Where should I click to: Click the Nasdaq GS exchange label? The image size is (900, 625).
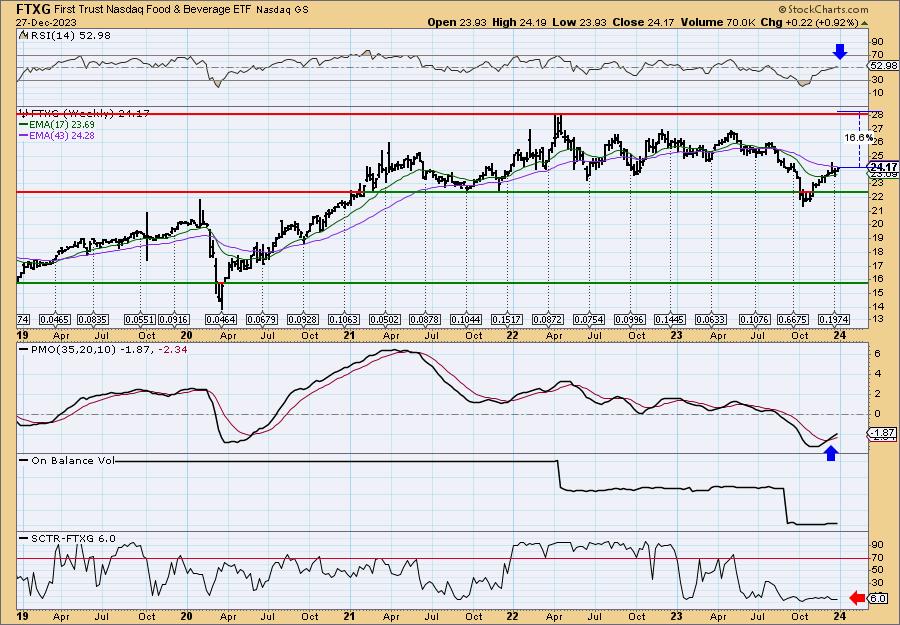pyautogui.click(x=282, y=10)
